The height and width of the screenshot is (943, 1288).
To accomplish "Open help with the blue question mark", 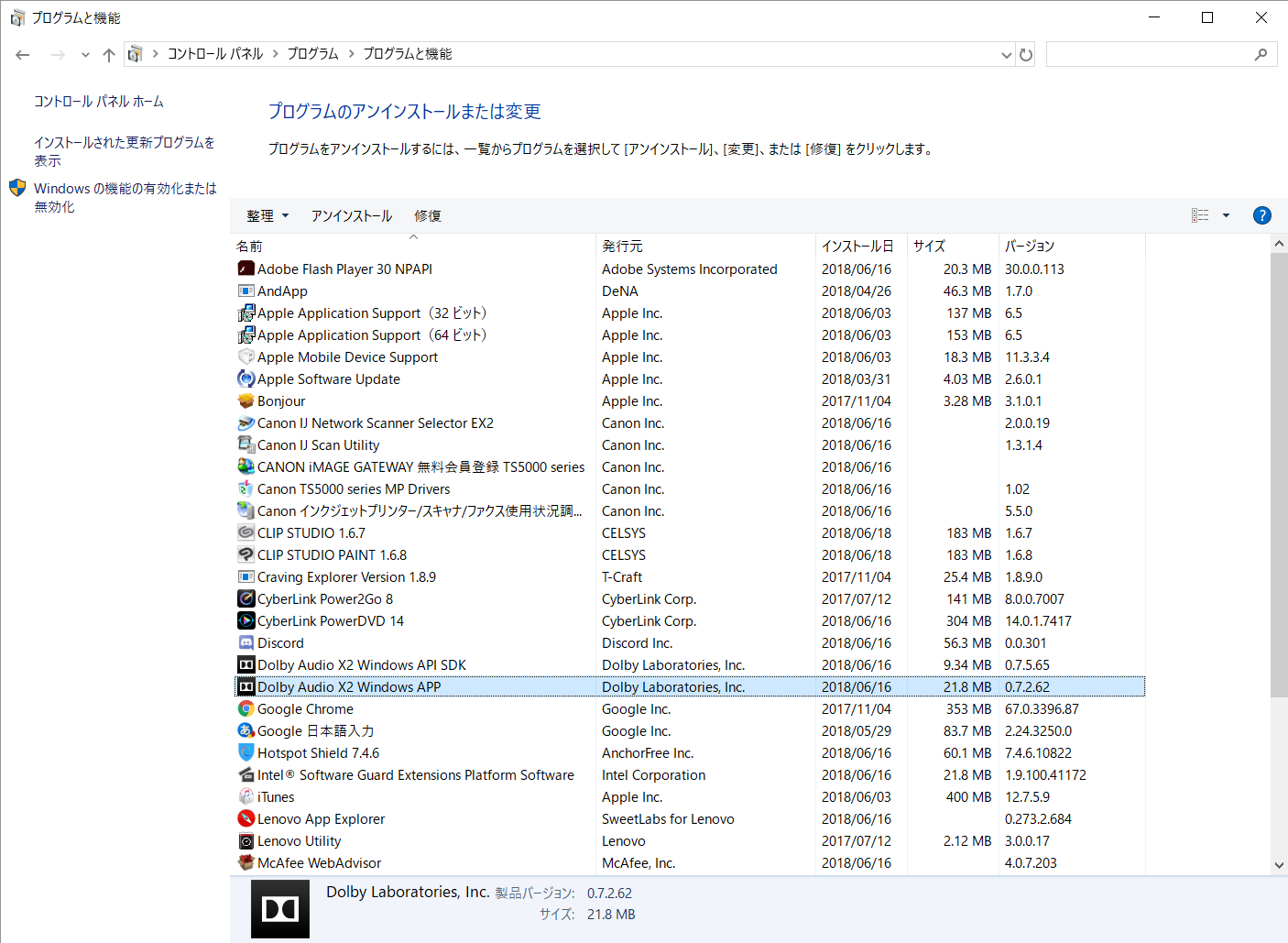I will (1261, 215).
